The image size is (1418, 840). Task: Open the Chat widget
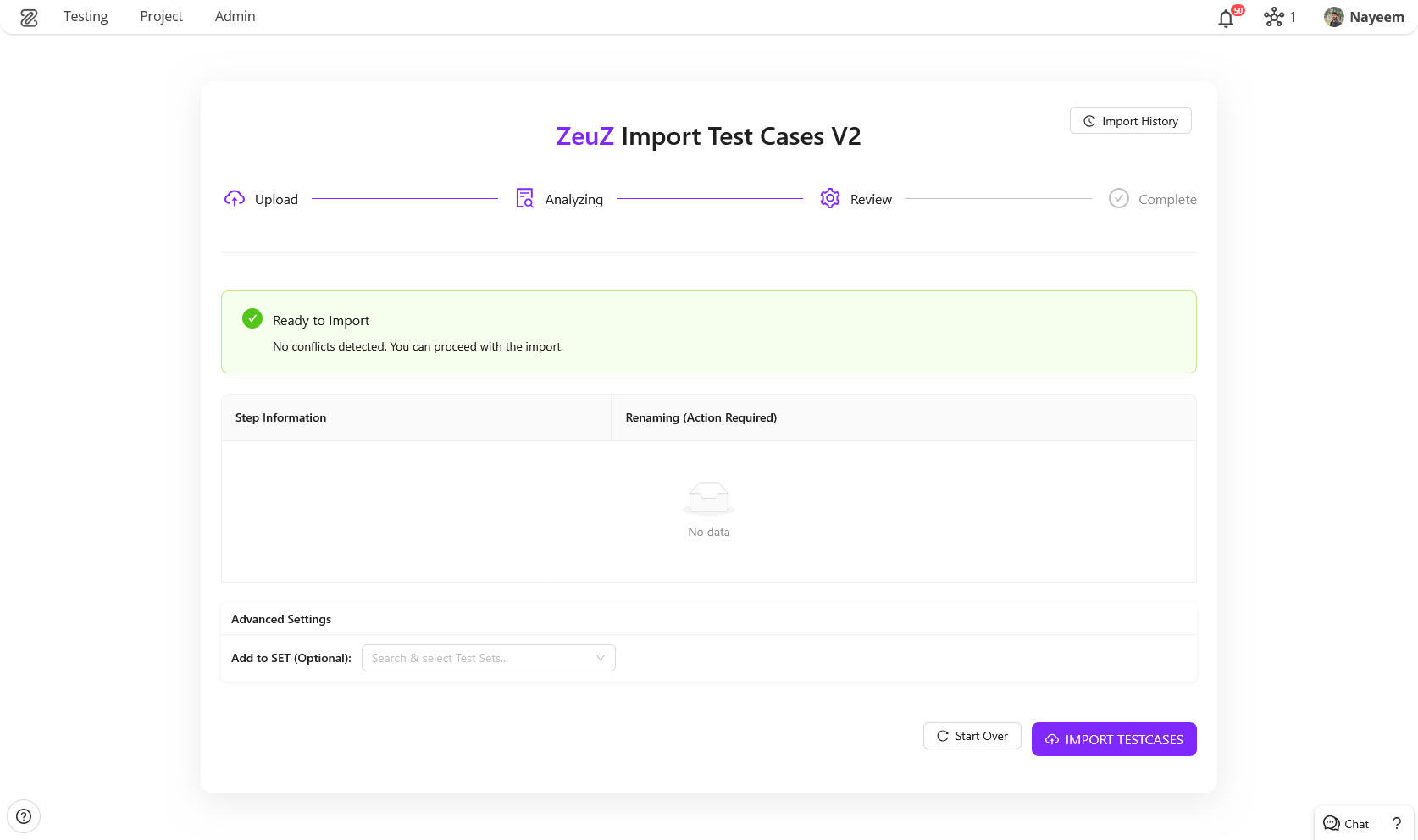pos(1346,823)
